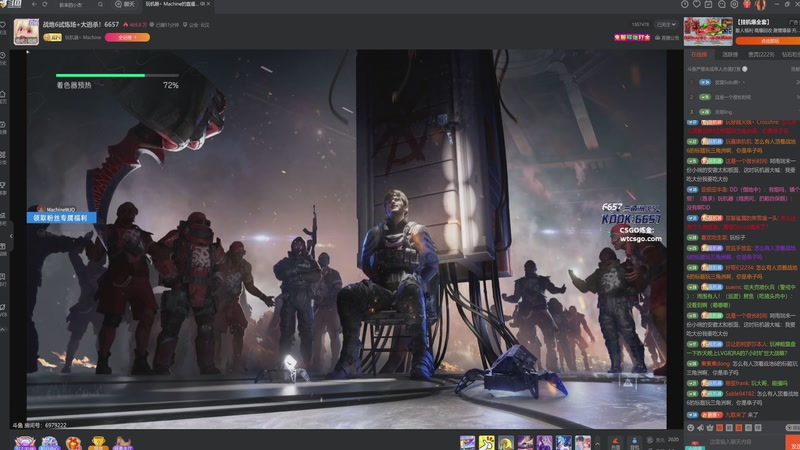Click the orange send button
800x450 pixels.
tap(792, 442)
